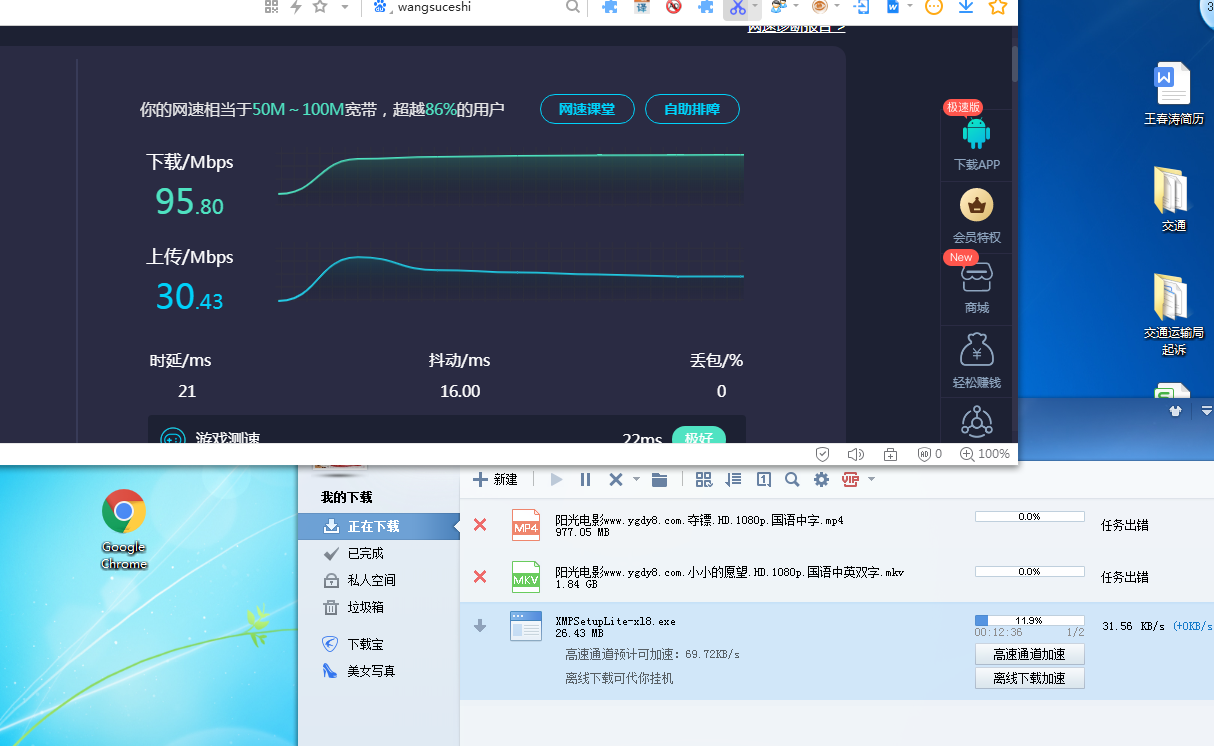This screenshot has width=1214, height=746.
Task: Click the blue W document extension icon
Action: click(892, 7)
